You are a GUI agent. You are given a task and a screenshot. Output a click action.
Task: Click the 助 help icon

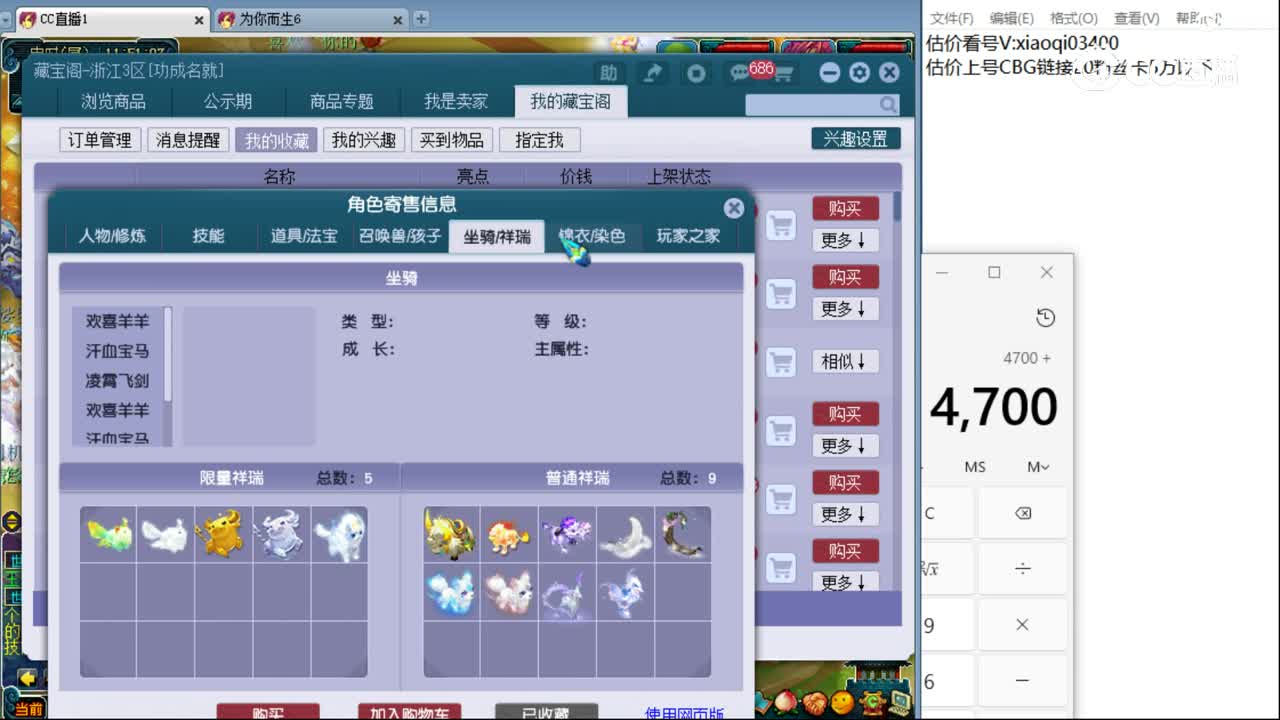pyautogui.click(x=610, y=73)
